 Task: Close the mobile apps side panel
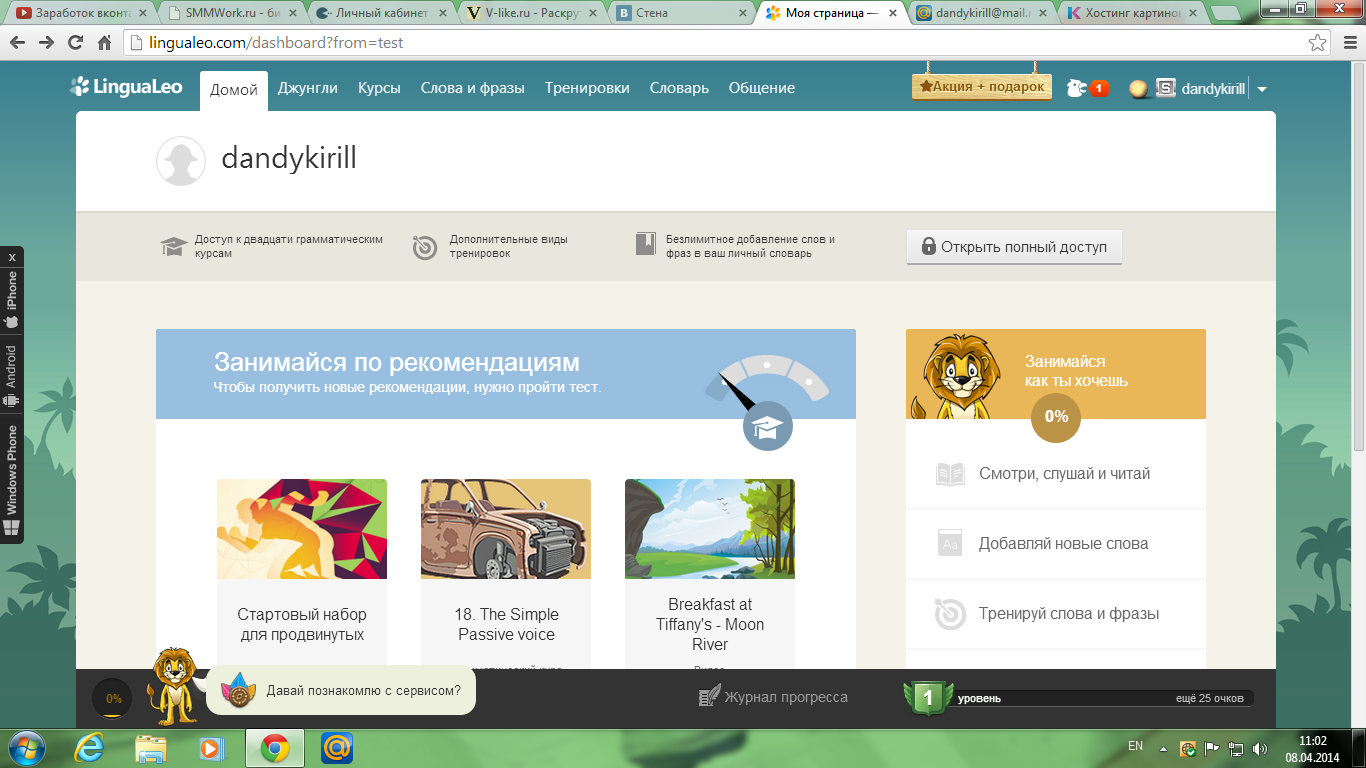coord(12,257)
